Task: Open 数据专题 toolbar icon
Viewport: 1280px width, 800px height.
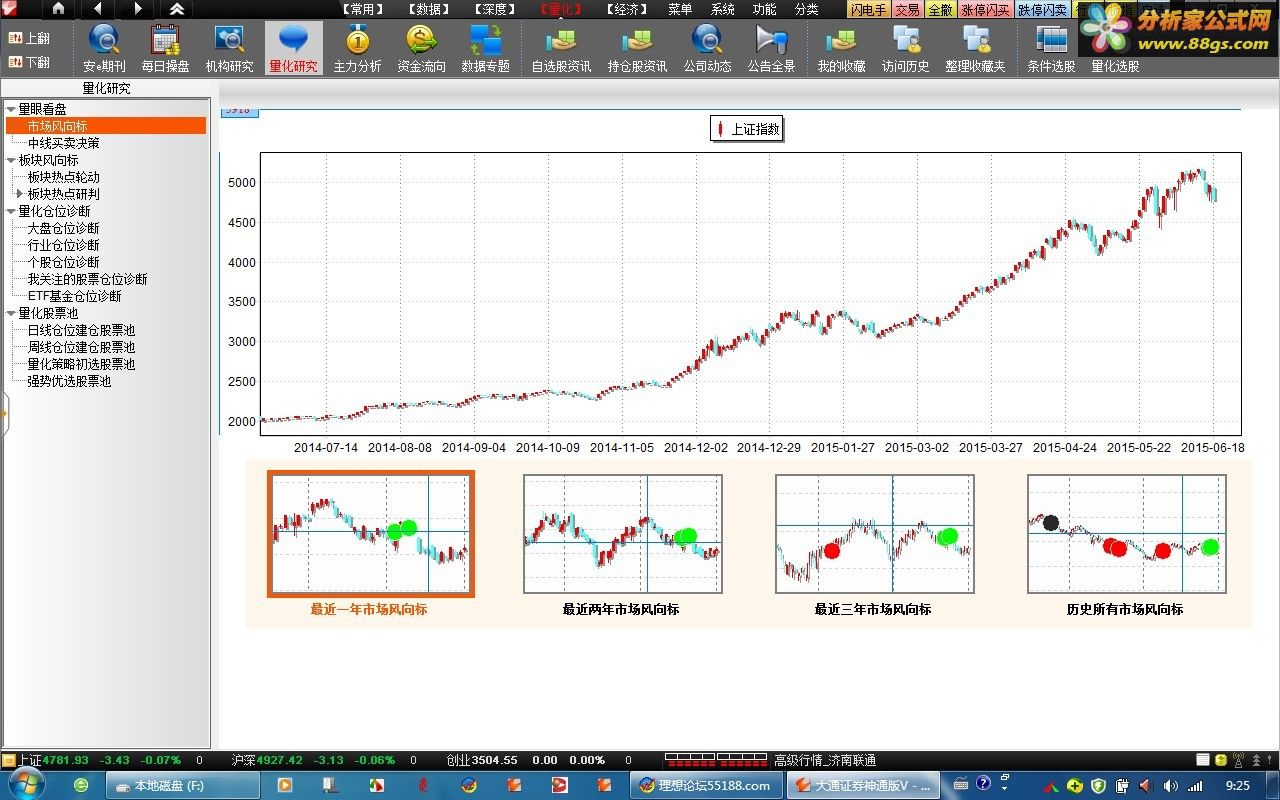Action: coord(485,48)
